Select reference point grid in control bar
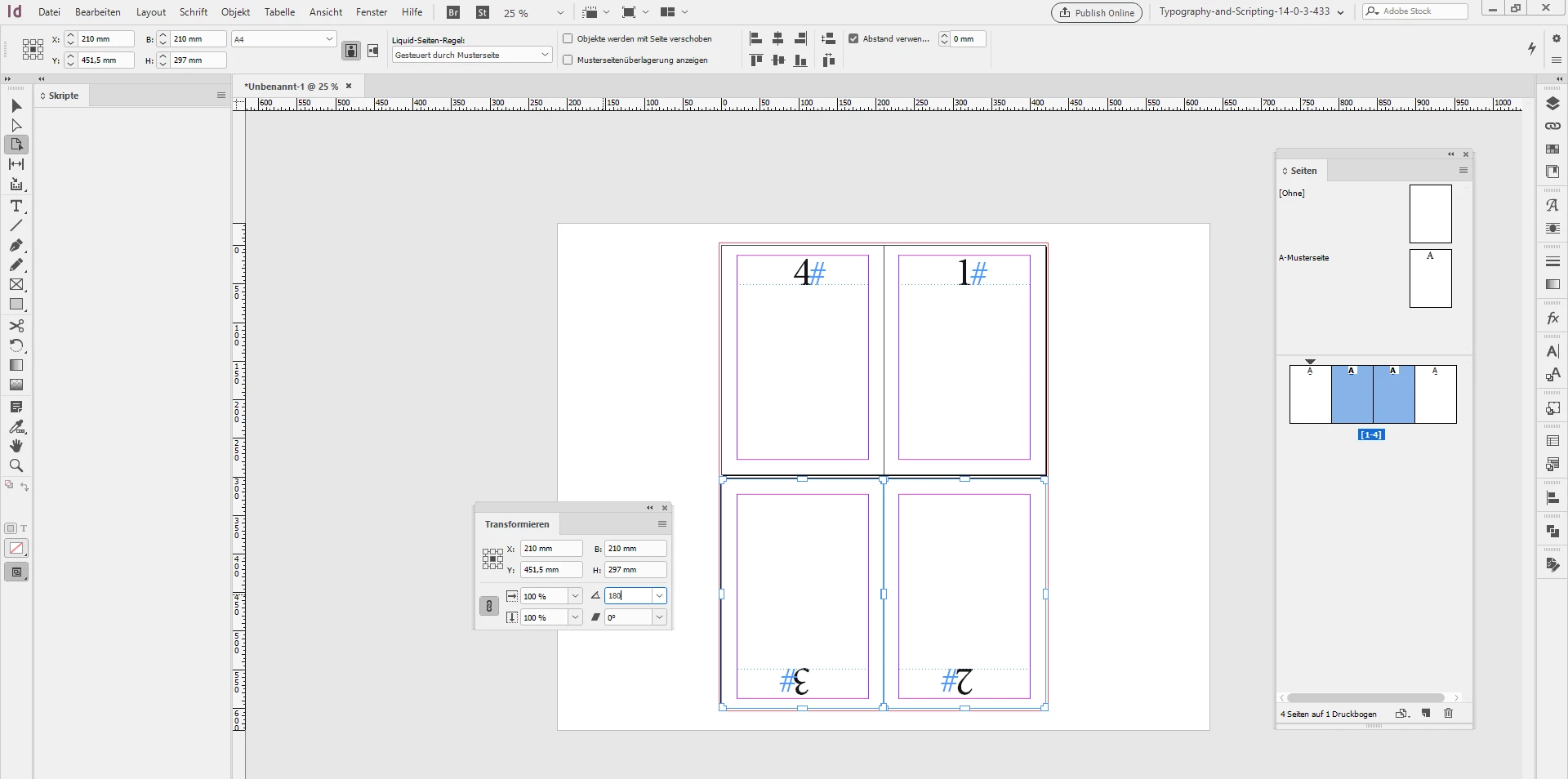Viewport: 1568px width, 779px height. pos(33,49)
